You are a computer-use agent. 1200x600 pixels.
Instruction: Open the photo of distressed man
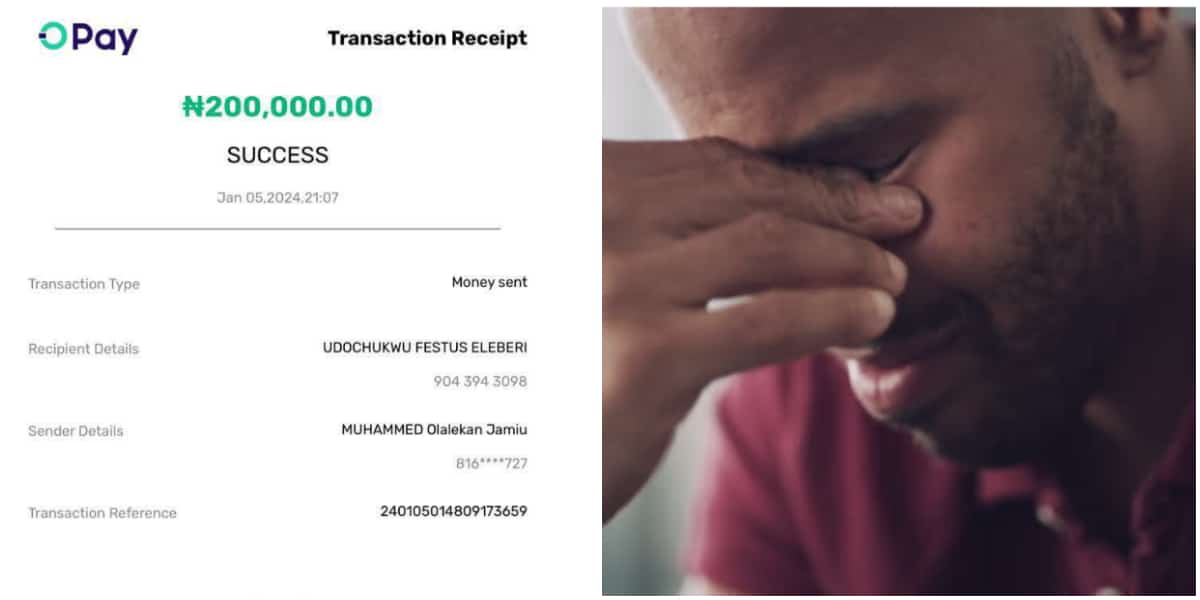[898, 301]
